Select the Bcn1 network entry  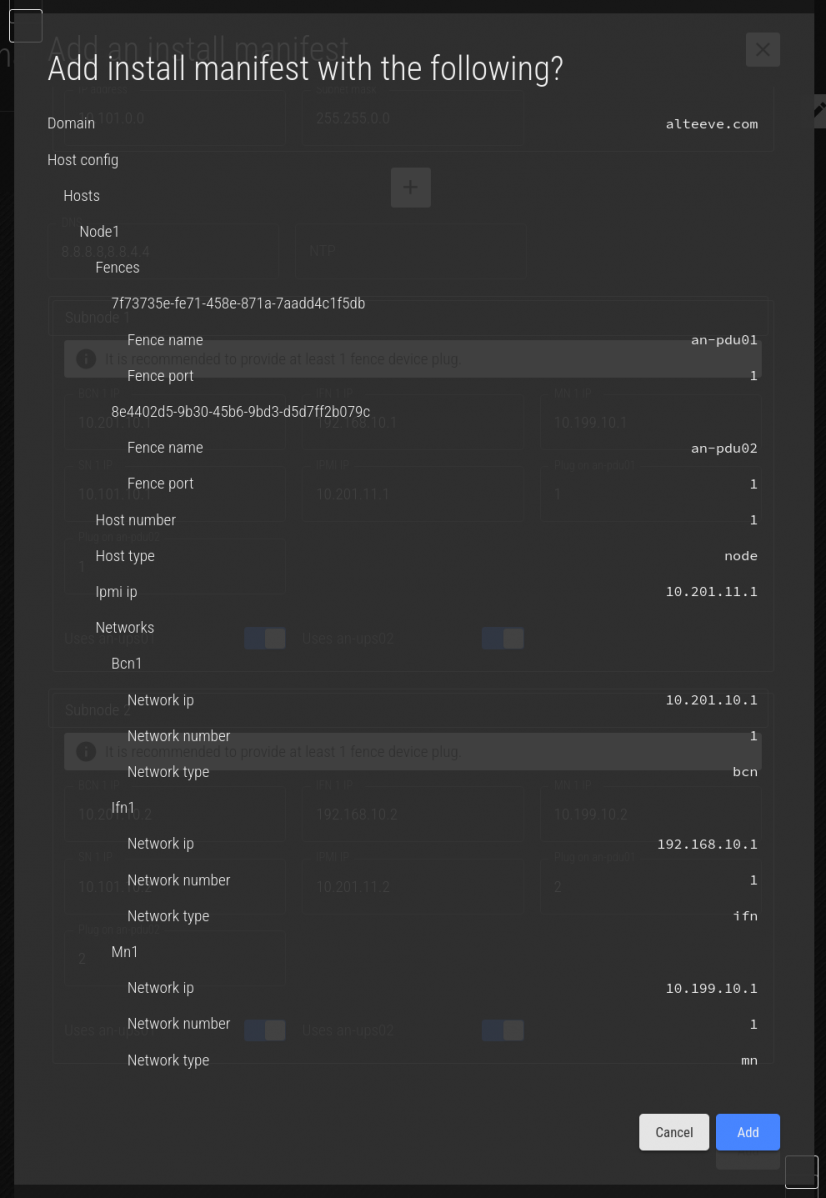(129, 663)
